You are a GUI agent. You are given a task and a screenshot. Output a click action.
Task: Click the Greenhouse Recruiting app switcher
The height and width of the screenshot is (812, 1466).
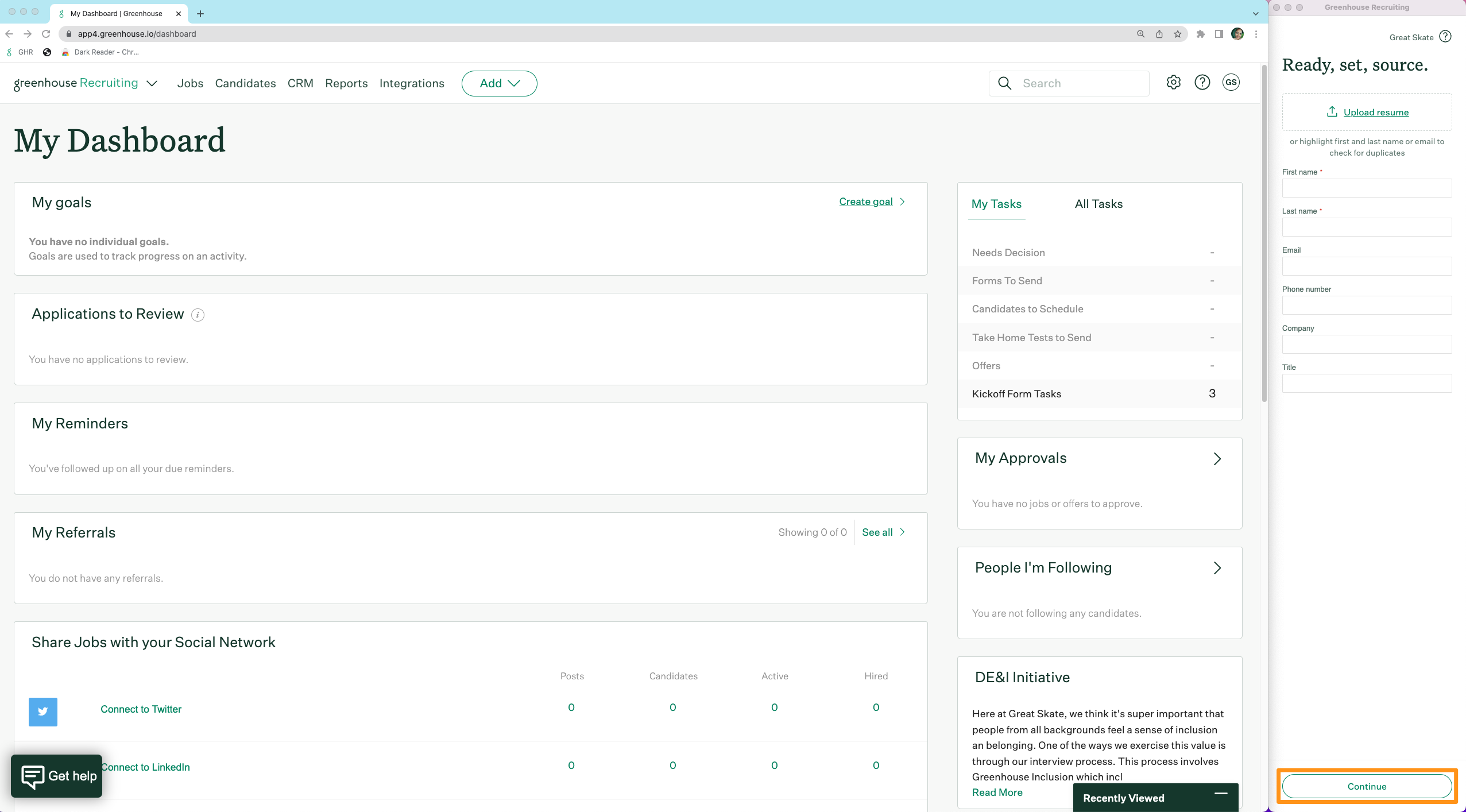149,83
